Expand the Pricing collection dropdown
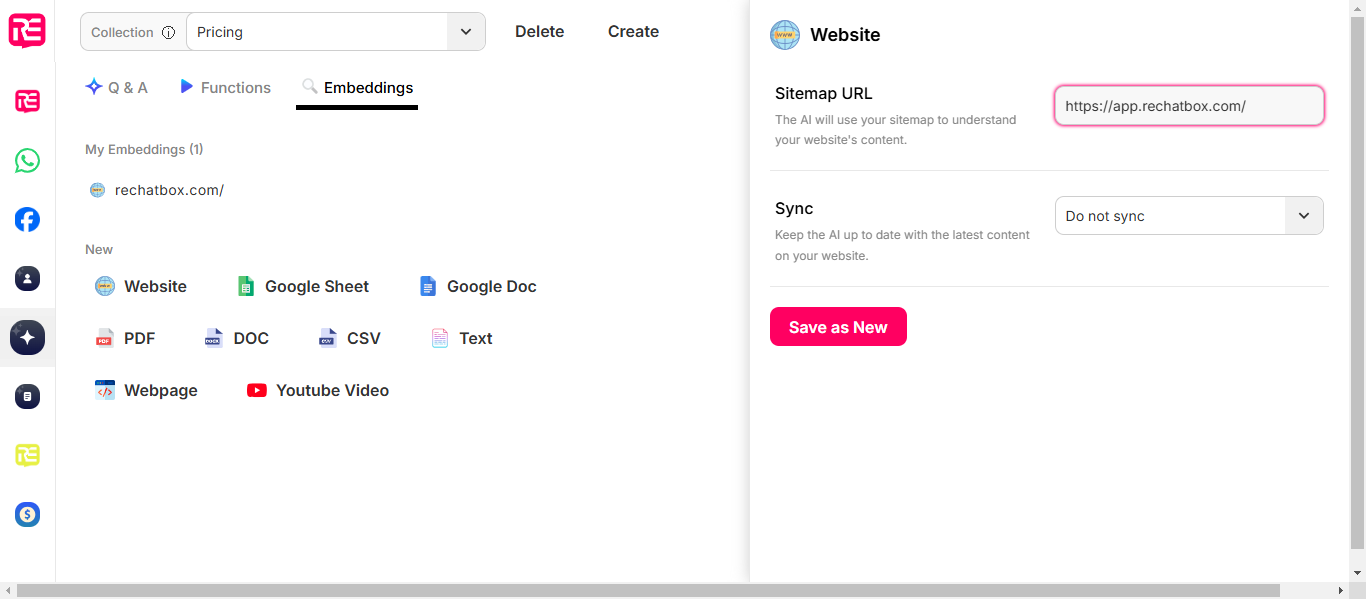The height and width of the screenshot is (599, 1366). point(335,32)
